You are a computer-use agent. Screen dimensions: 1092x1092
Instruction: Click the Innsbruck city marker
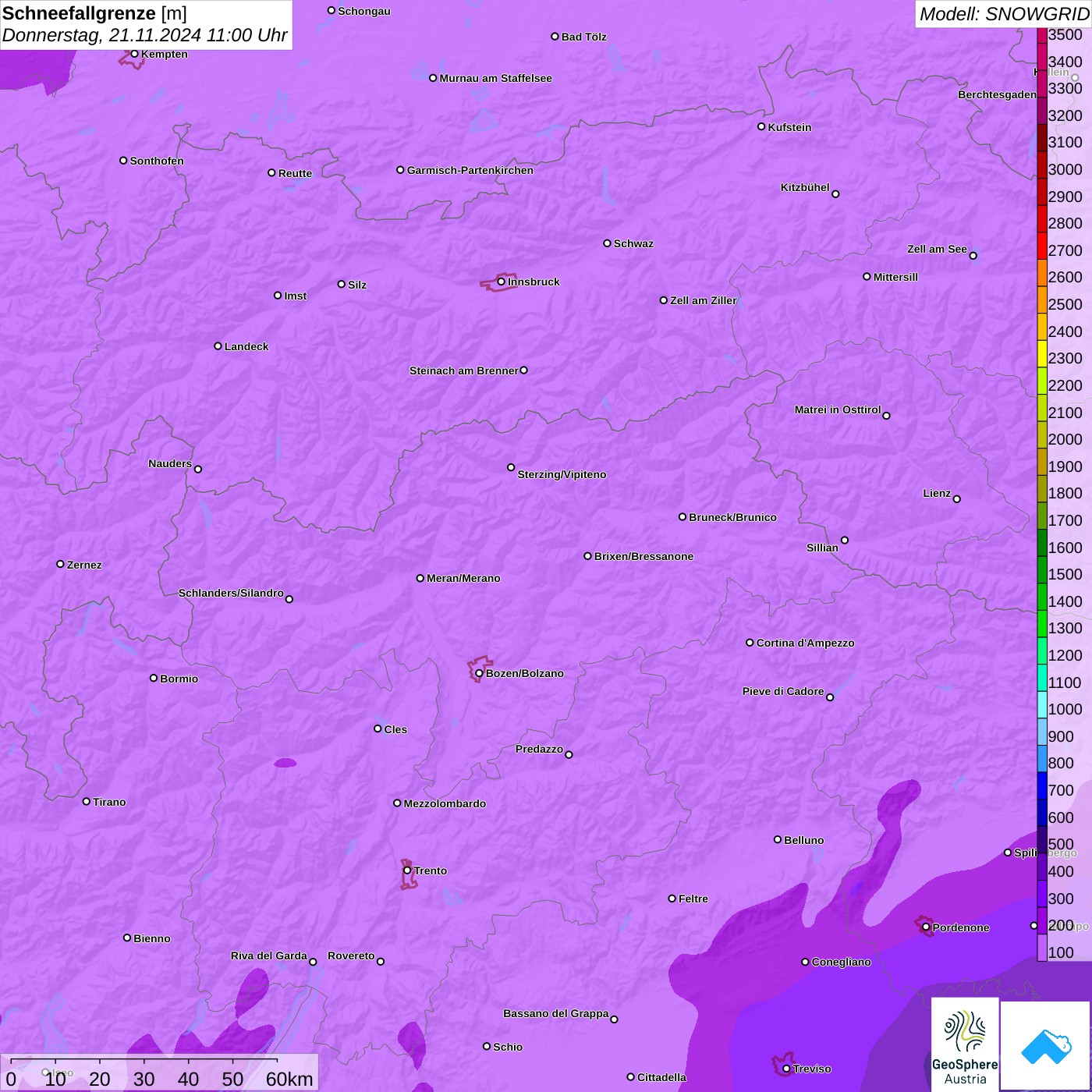[502, 282]
